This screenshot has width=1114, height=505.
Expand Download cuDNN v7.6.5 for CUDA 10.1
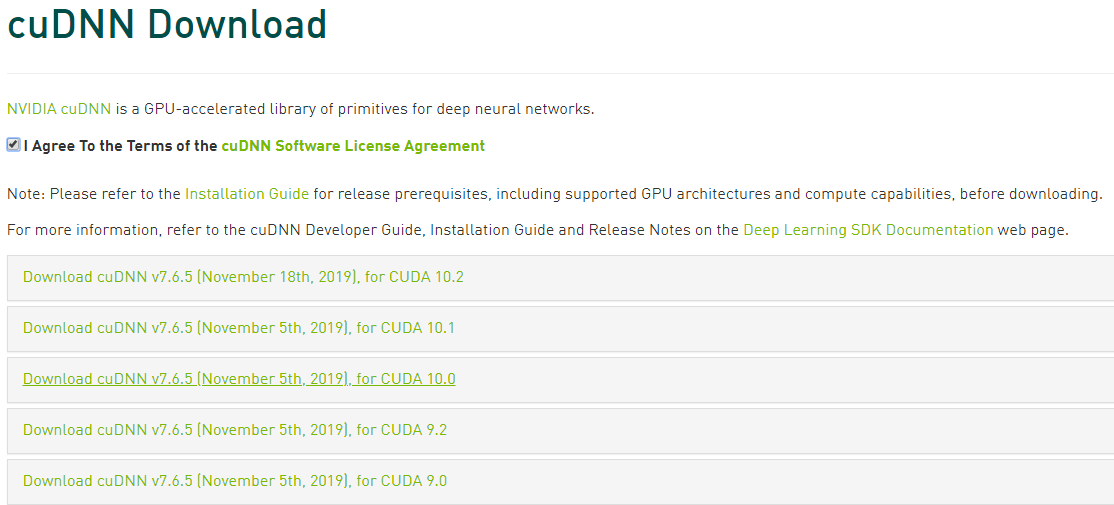[239, 328]
